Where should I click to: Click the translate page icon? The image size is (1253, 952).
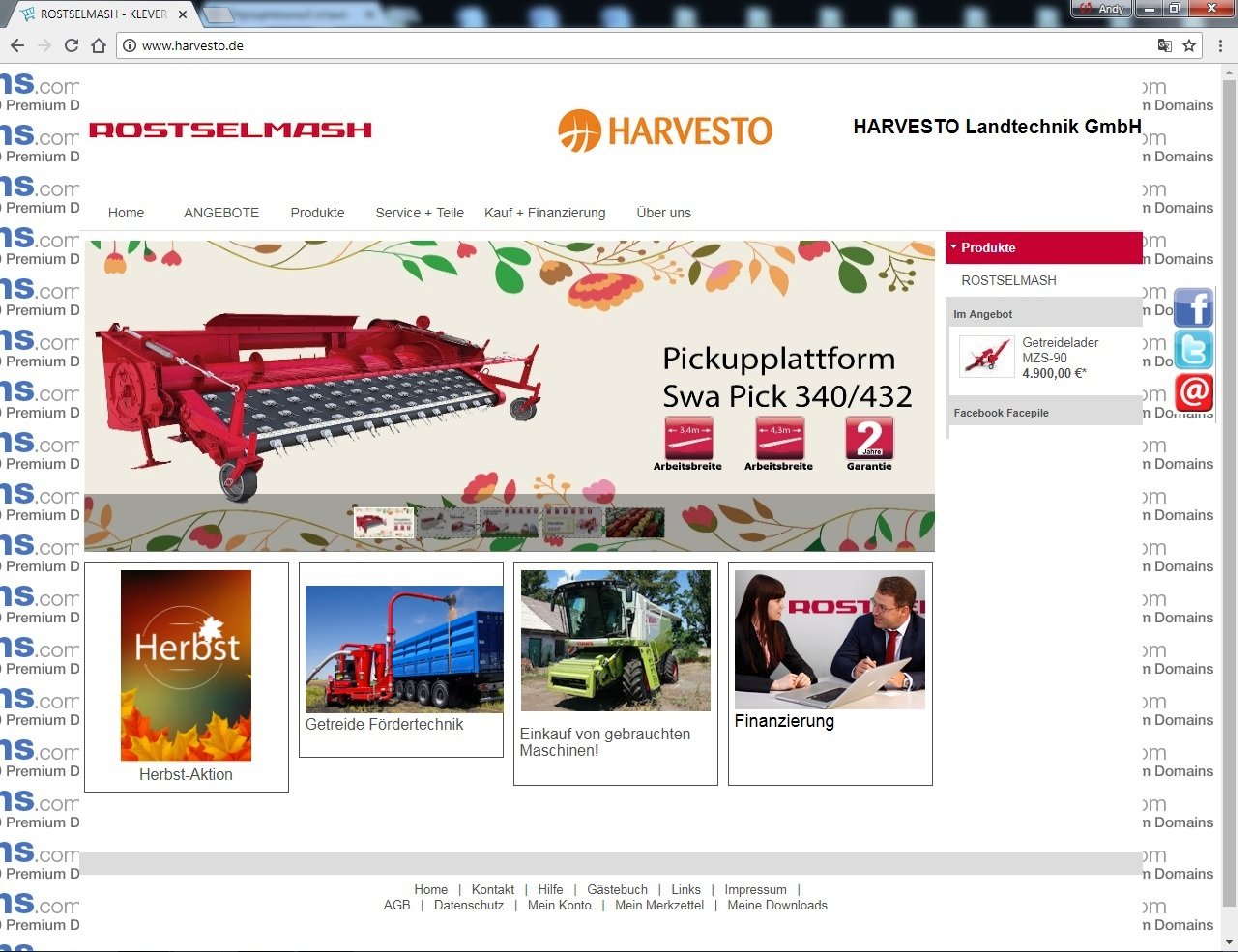[x=1165, y=45]
